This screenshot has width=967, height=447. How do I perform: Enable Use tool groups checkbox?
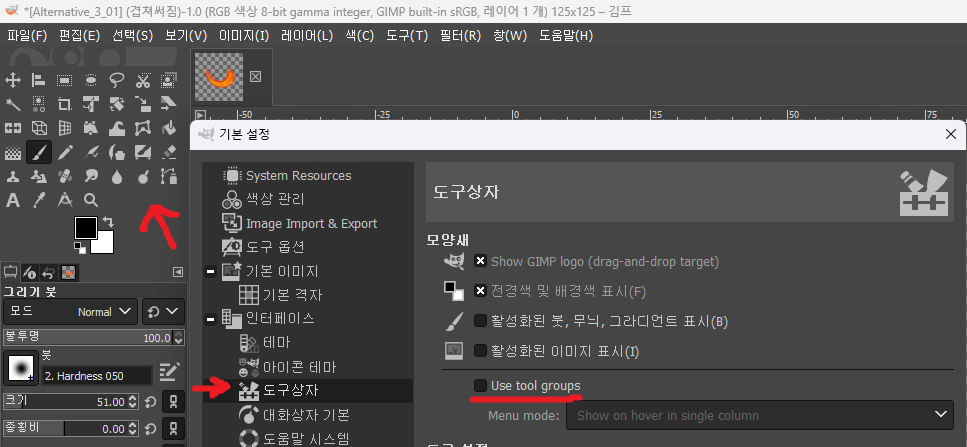click(480, 386)
